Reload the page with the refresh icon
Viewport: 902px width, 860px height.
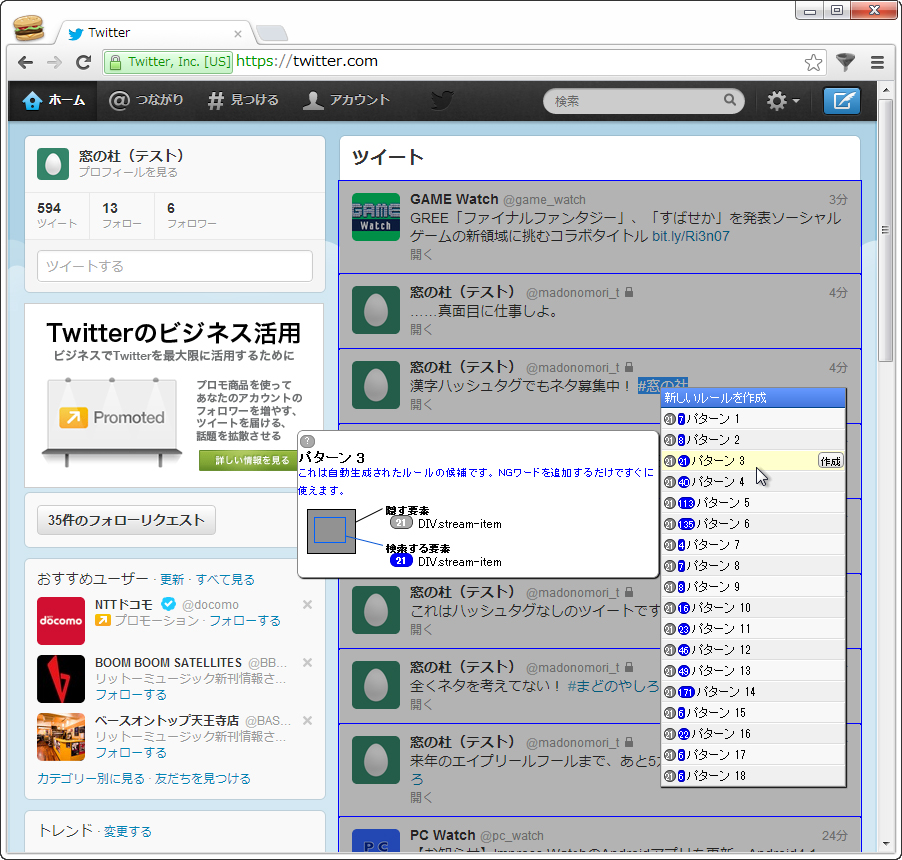(83, 62)
